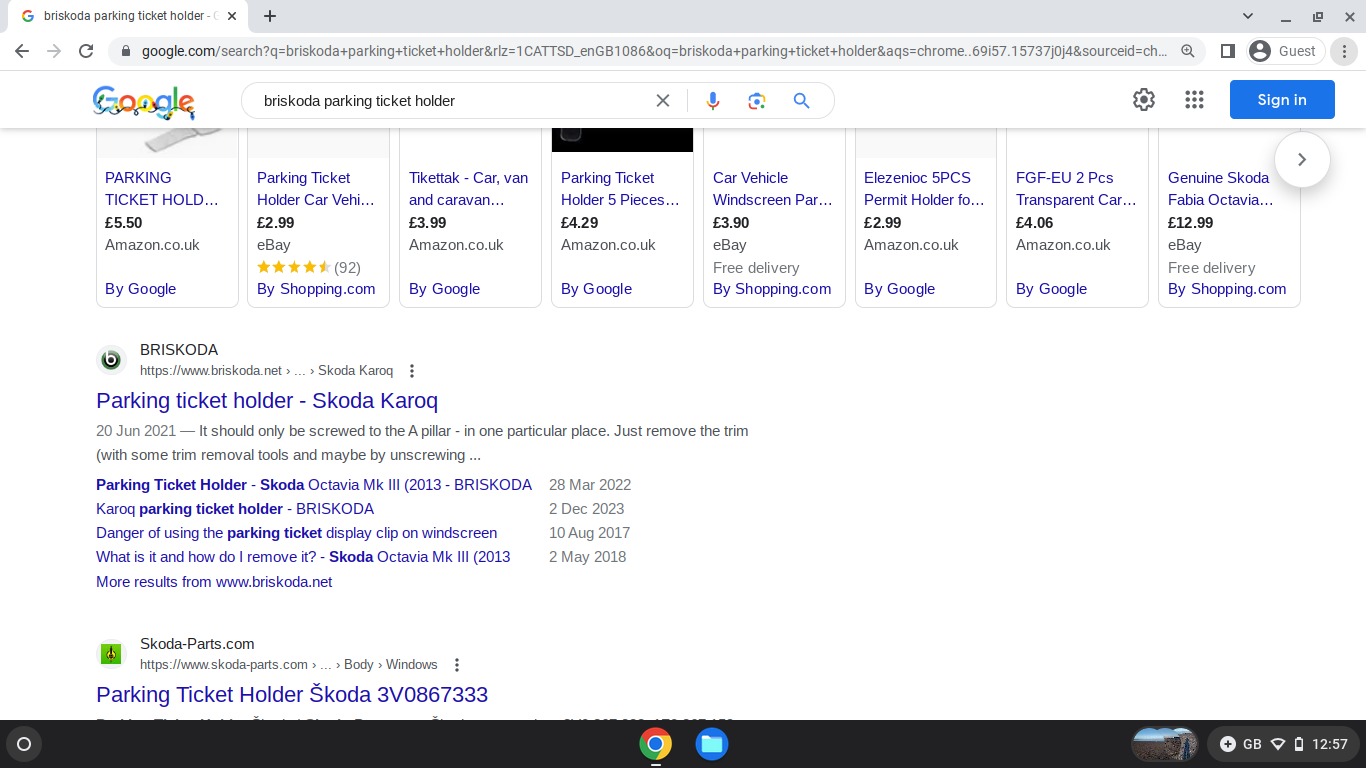Click the search text field
This screenshot has width=1366, height=768.
pos(452,100)
